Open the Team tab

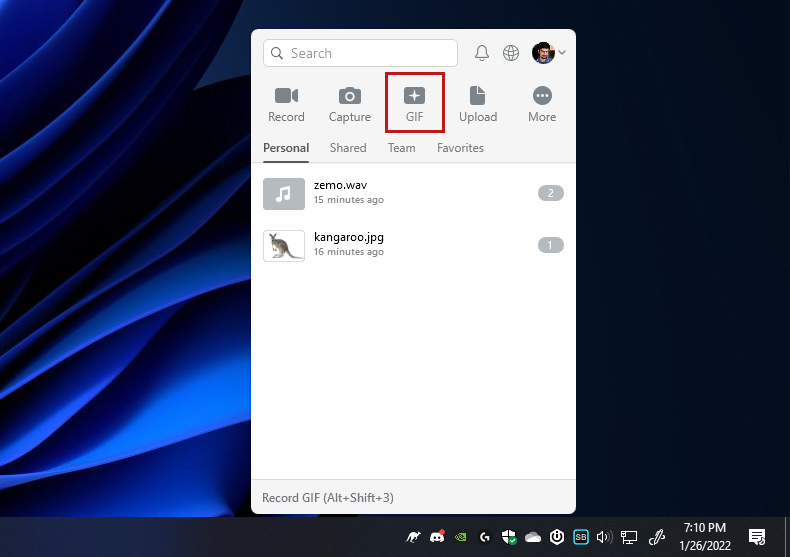point(401,148)
